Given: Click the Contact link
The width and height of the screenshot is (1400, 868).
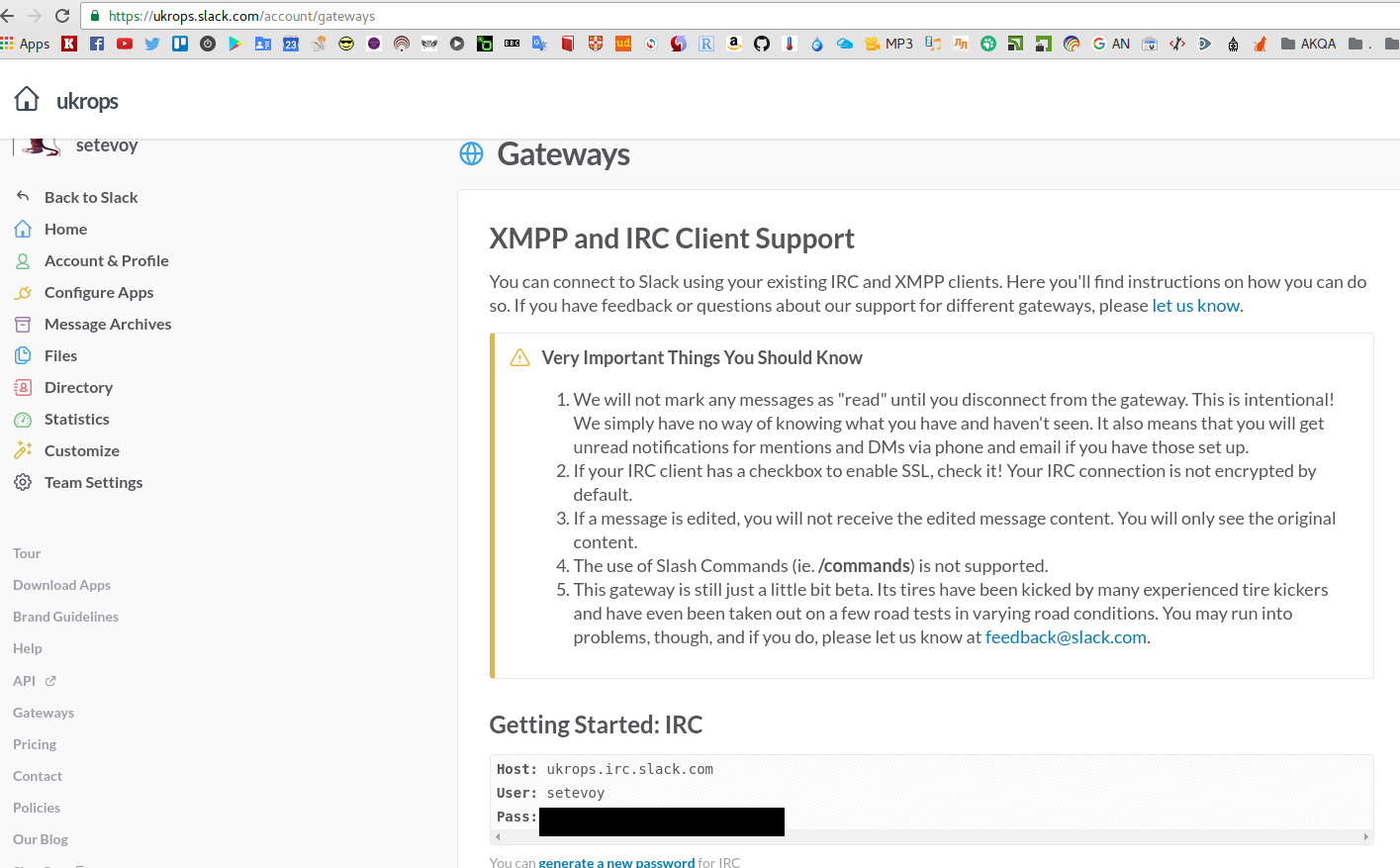Looking at the screenshot, I should pyautogui.click(x=38, y=776).
